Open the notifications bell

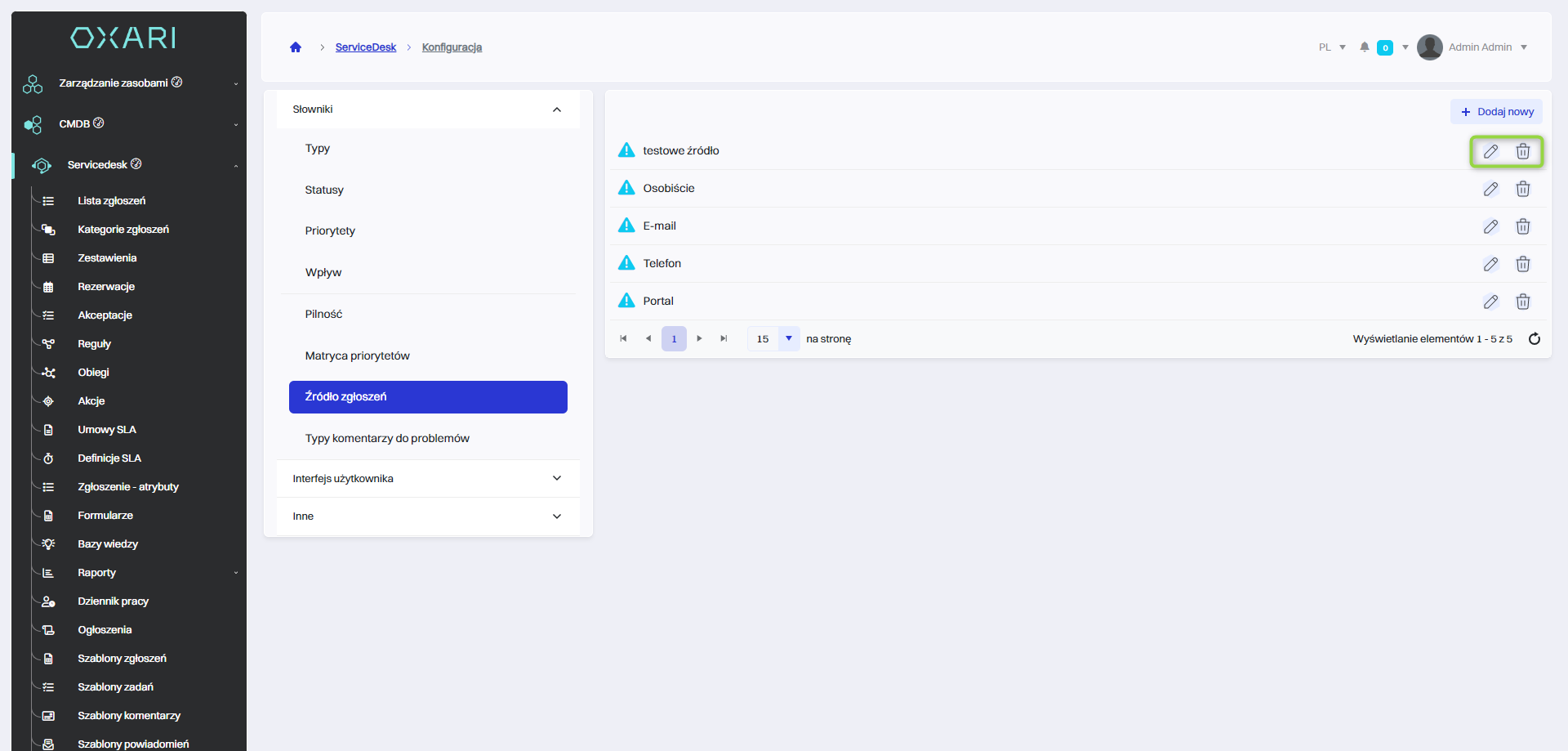1364,47
